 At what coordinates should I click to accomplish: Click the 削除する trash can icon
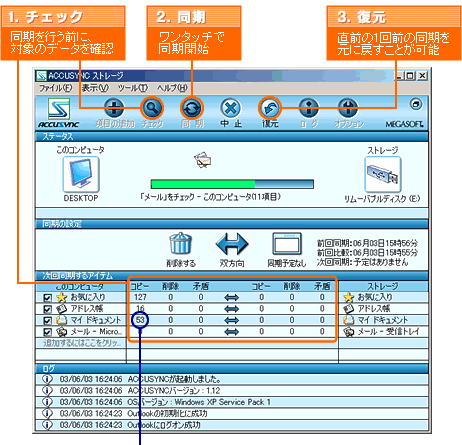[181, 243]
